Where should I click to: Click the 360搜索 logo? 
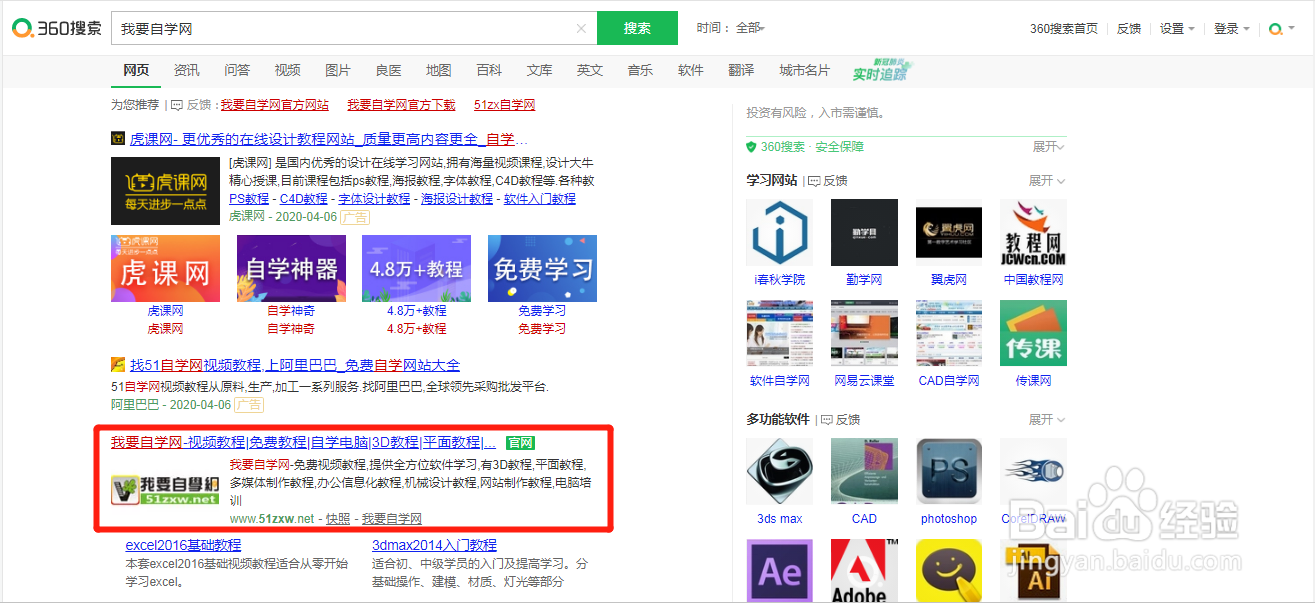[x=57, y=28]
